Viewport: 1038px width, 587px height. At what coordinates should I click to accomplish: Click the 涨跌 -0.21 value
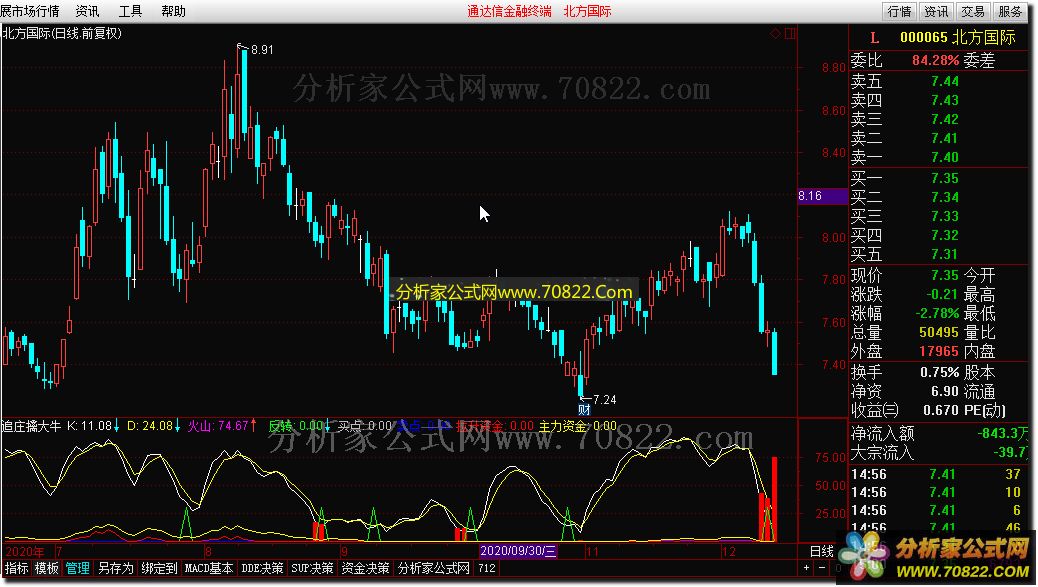click(941, 294)
